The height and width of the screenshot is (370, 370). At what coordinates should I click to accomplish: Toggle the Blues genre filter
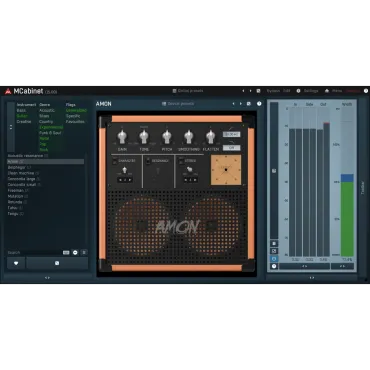coord(44,116)
